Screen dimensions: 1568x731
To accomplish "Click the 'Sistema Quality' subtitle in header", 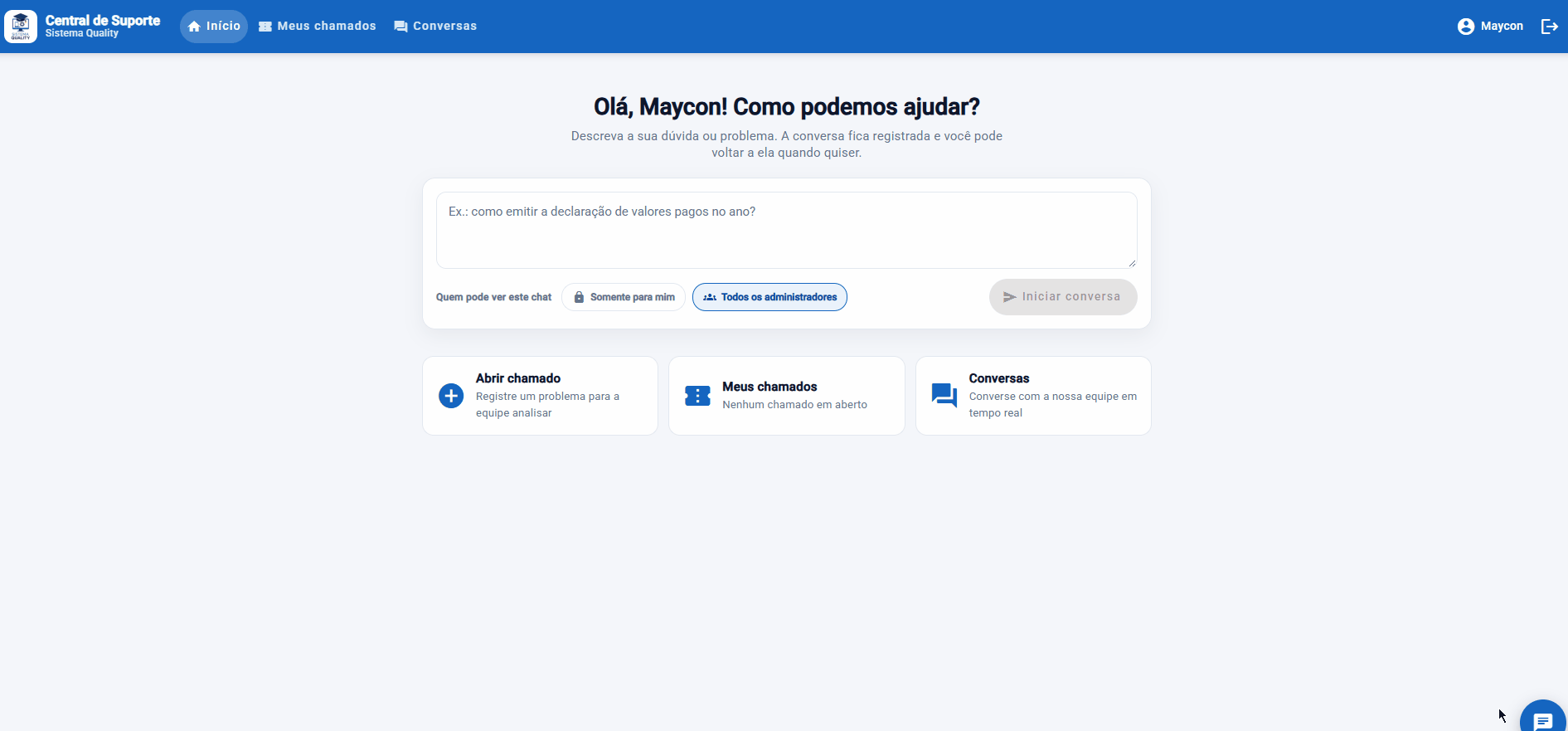I will [x=82, y=34].
